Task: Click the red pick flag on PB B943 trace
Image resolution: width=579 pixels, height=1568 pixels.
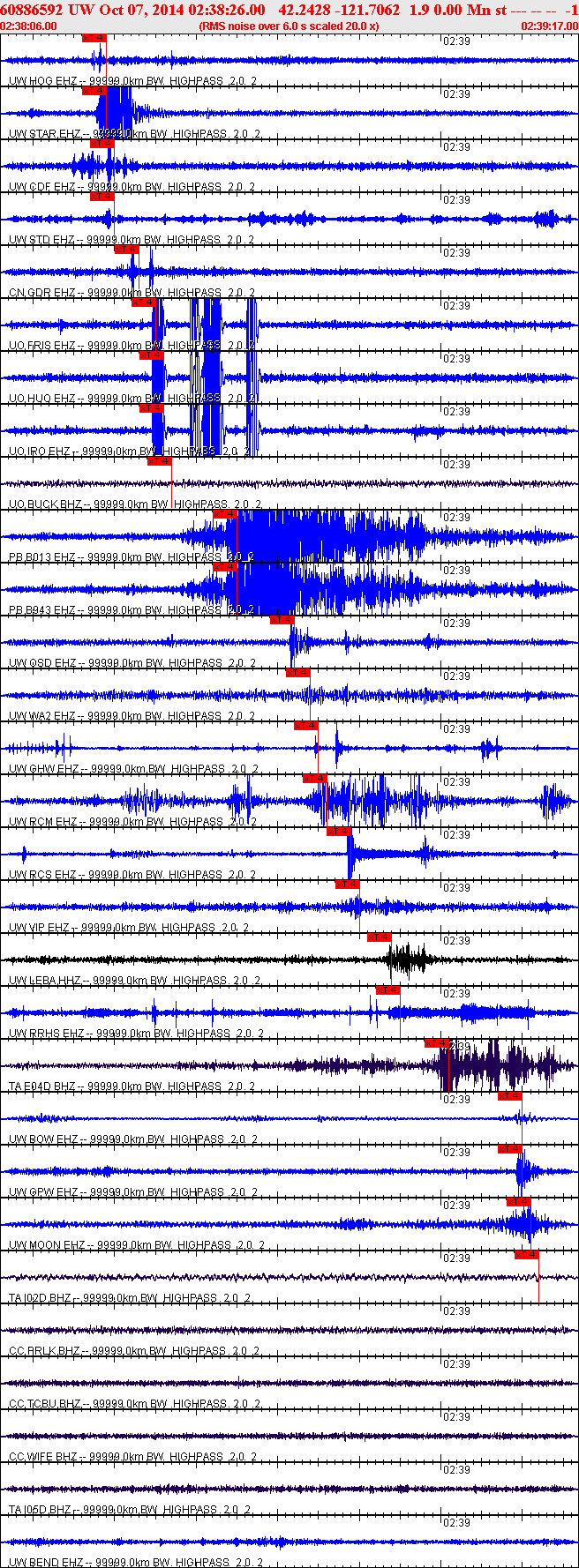Action: point(225,567)
